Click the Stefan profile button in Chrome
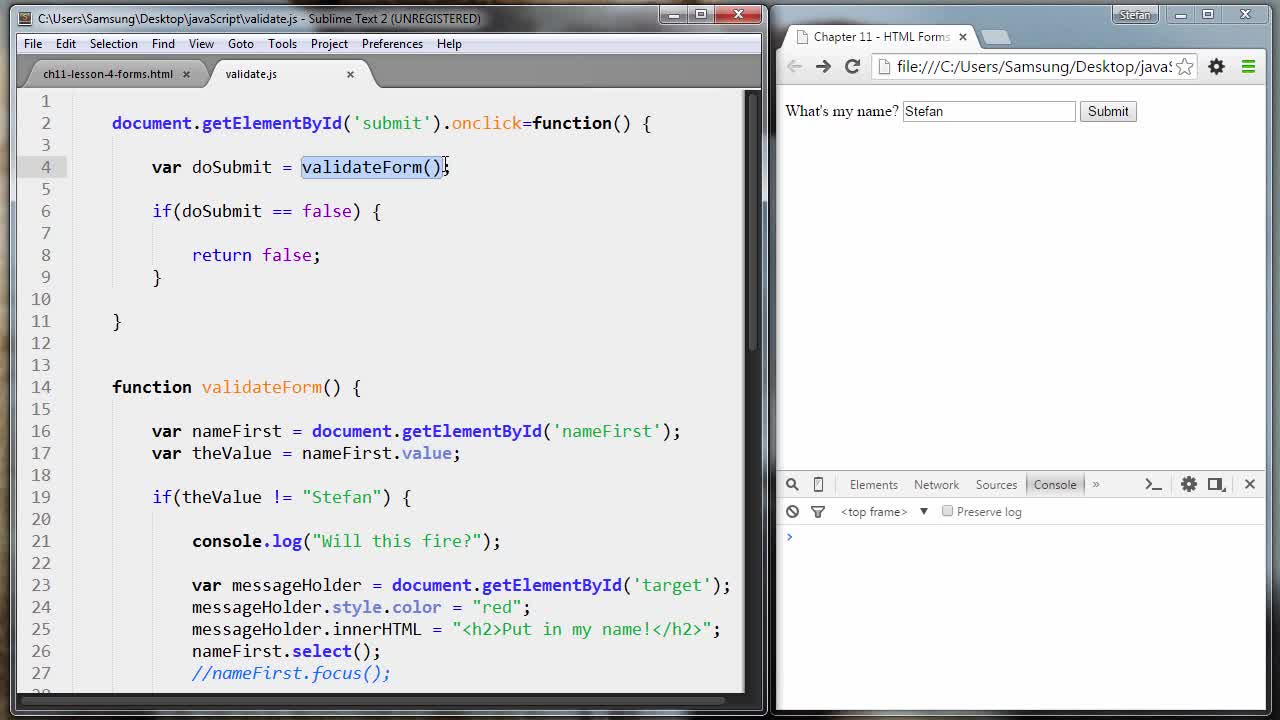This screenshot has width=1280, height=720. click(1135, 15)
